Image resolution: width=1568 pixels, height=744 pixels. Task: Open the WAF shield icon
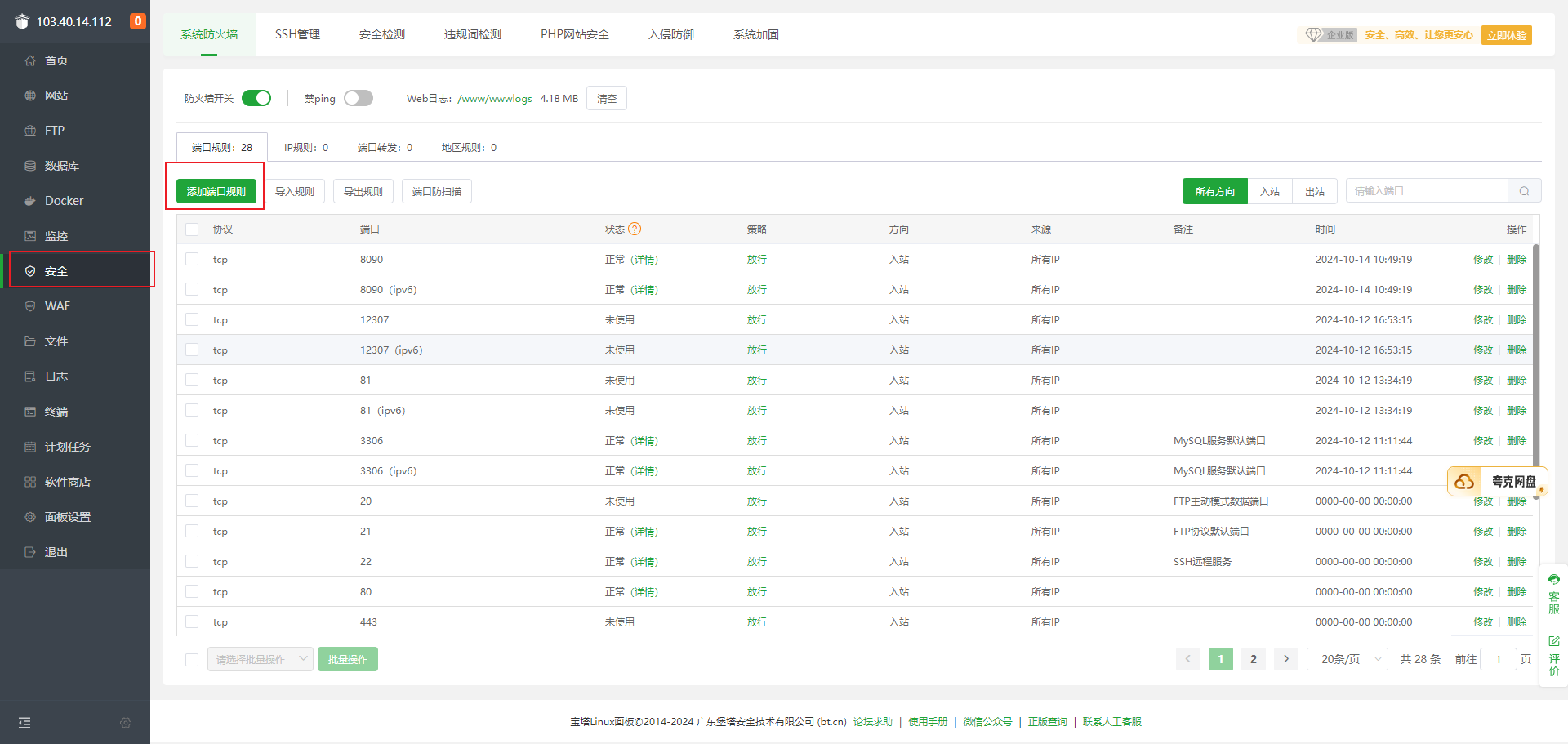coord(30,306)
